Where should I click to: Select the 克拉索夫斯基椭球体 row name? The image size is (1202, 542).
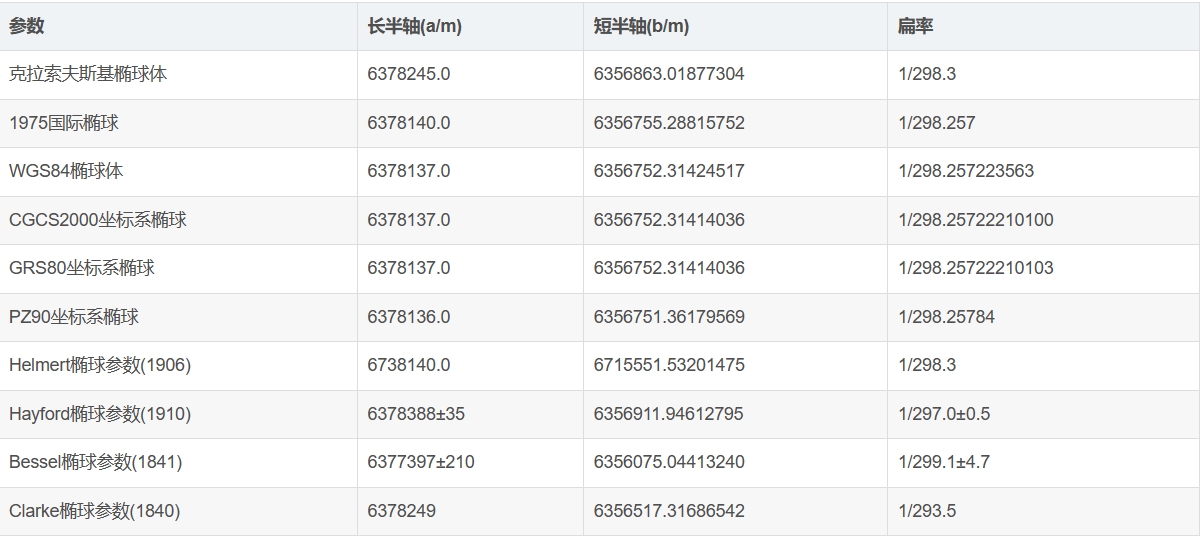[x=88, y=75]
